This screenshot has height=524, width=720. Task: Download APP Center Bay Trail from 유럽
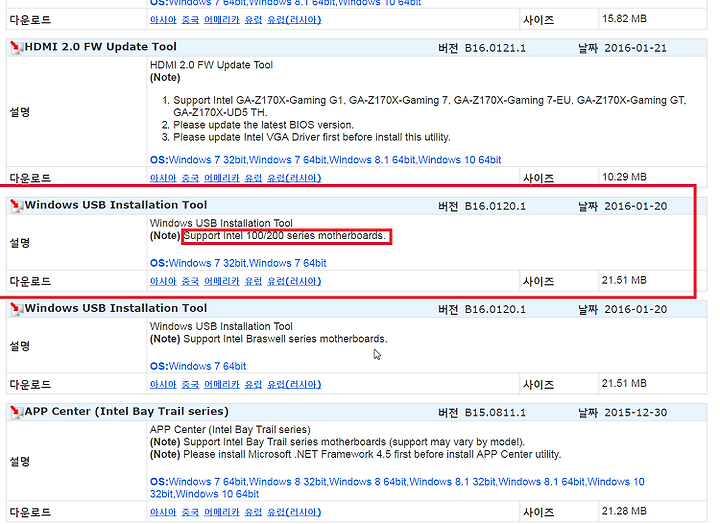coord(253,512)
